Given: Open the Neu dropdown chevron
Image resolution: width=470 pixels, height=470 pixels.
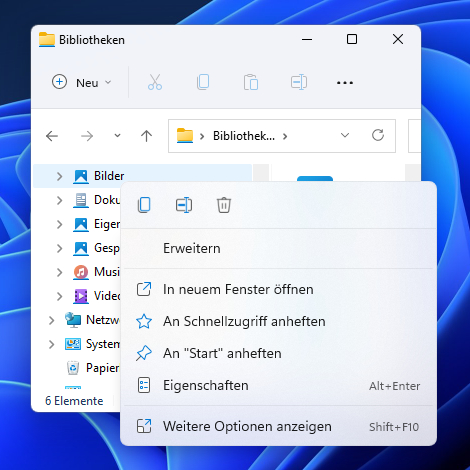Looking at the screenshot, I should (x=108, y=82).
